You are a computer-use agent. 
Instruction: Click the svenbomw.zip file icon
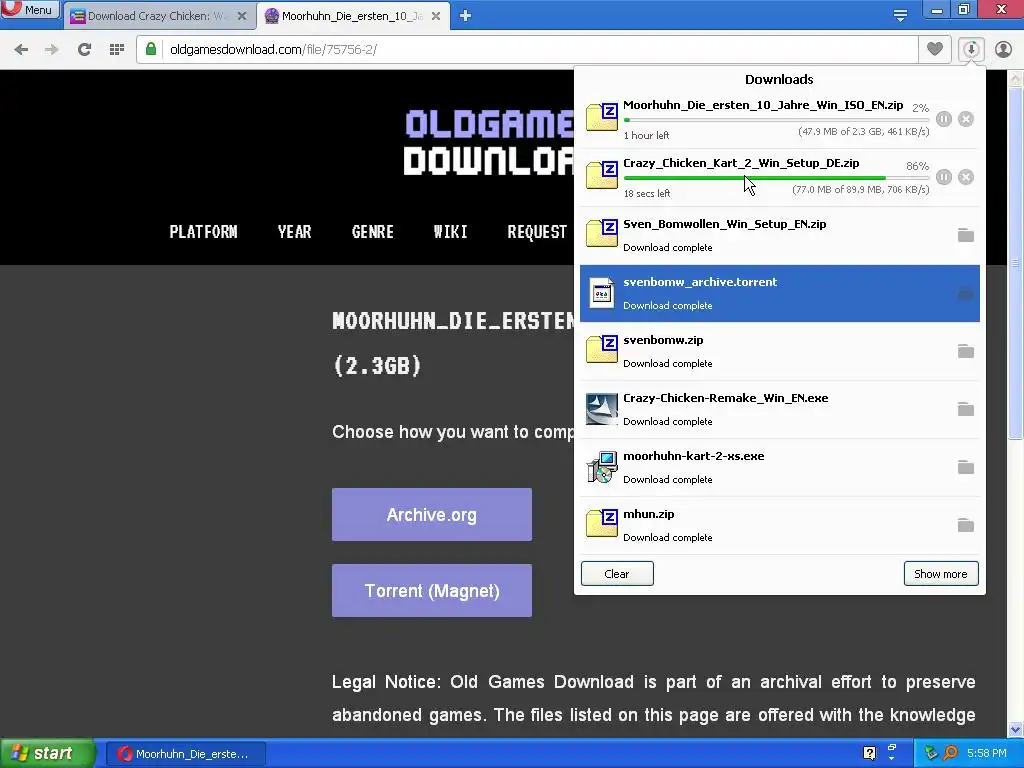click(601, 349)
